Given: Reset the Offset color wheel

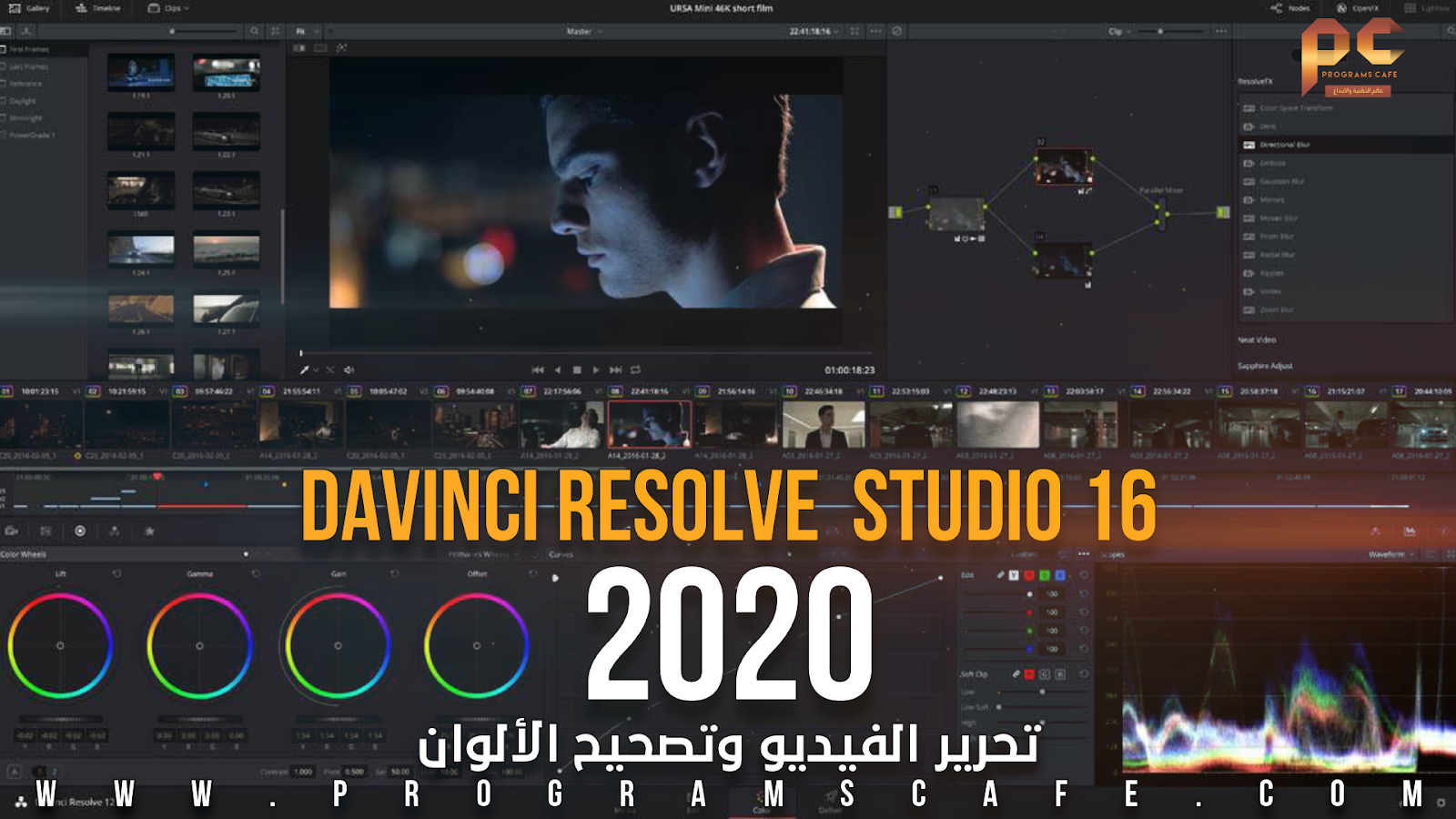Looking at the screenshot, I should [533, 574].
